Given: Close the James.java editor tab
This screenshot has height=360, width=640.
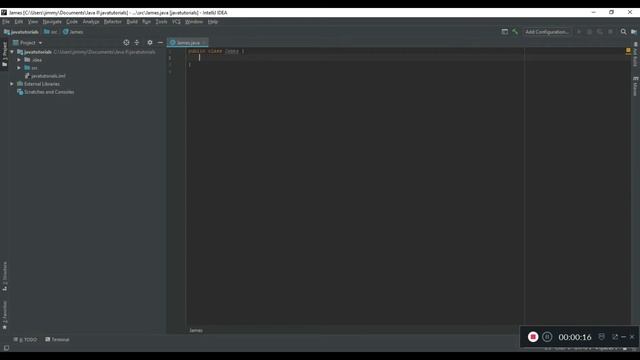Looking at the screenshot, I should 204,42.
